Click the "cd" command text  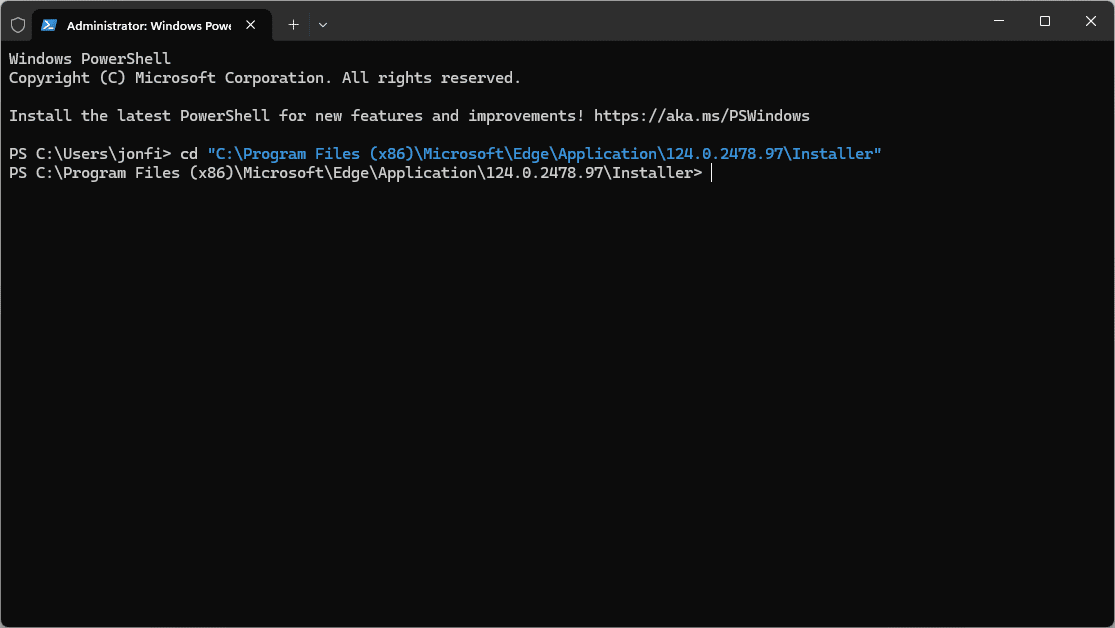(x=188, y=154)
